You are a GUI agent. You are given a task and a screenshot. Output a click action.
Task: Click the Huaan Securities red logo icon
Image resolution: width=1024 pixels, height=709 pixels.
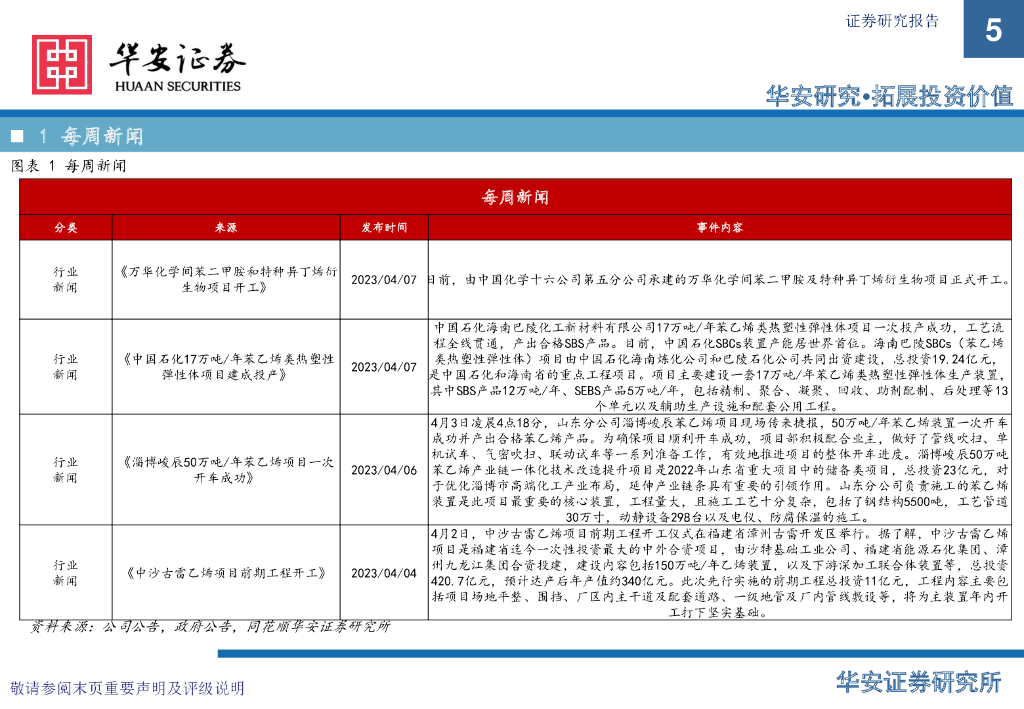(62, 65)
